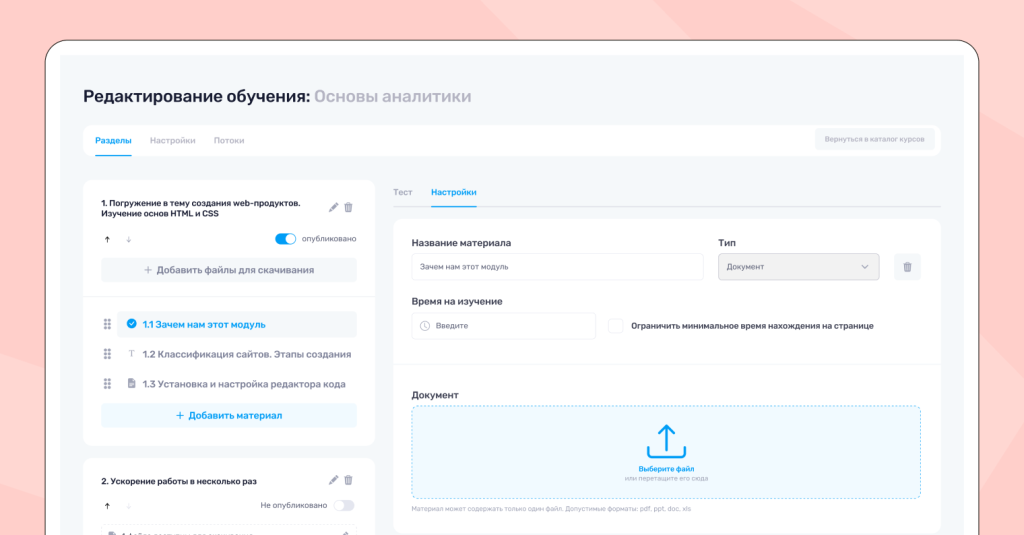Click trash icon next to Тип dropdown
This screenshot has width=1024, height=535.
point(907,267)
